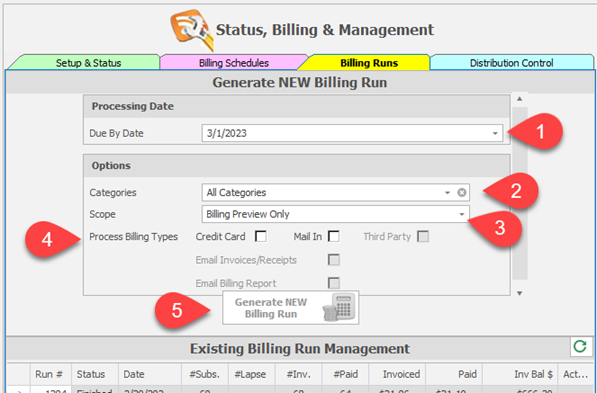Click the Act... column header
The image size is (597, 393).
[x=575, y=374]
